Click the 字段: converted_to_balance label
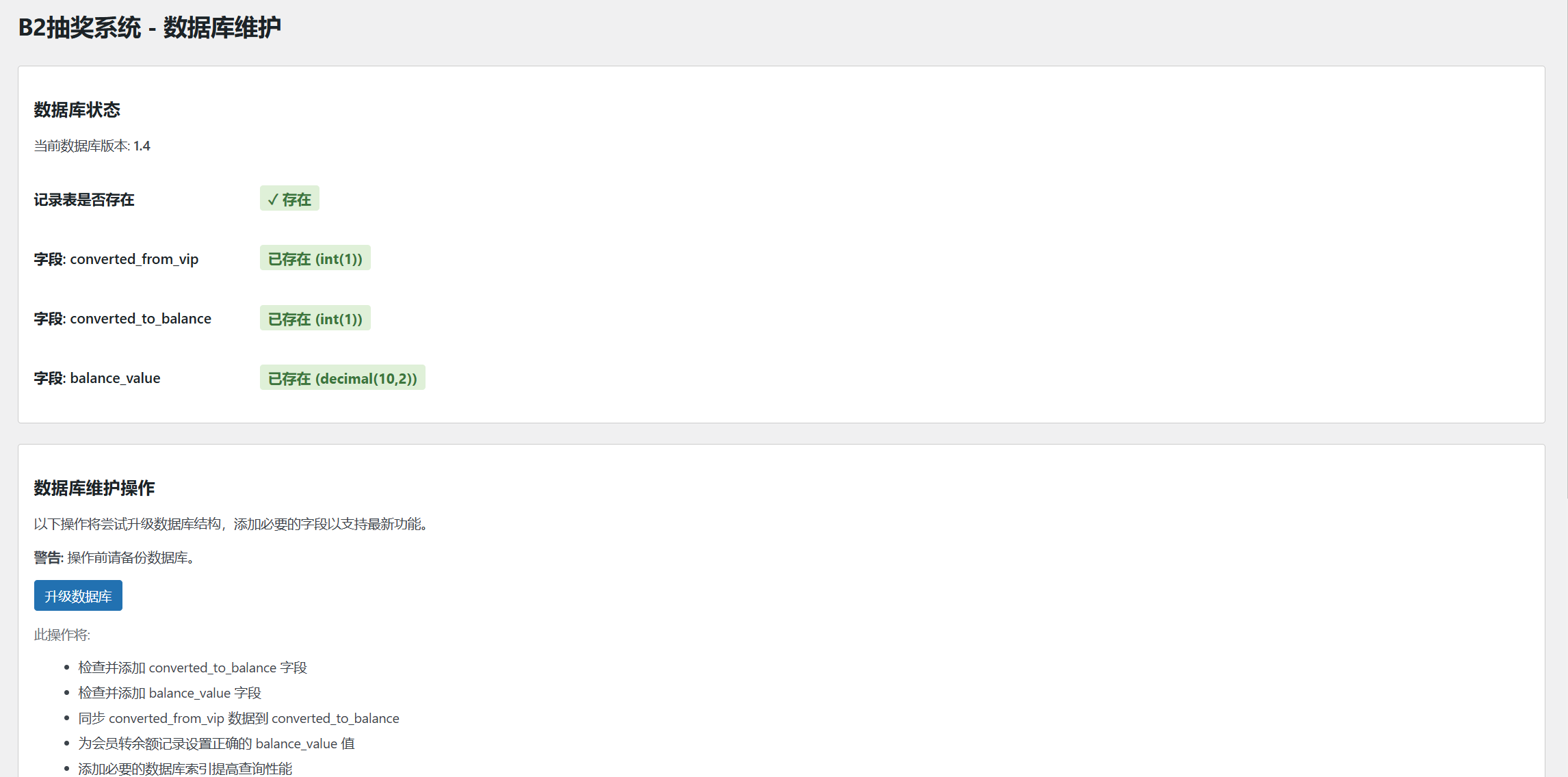The height and width of the screenshot is (777, 1568). tap(122, 319)
